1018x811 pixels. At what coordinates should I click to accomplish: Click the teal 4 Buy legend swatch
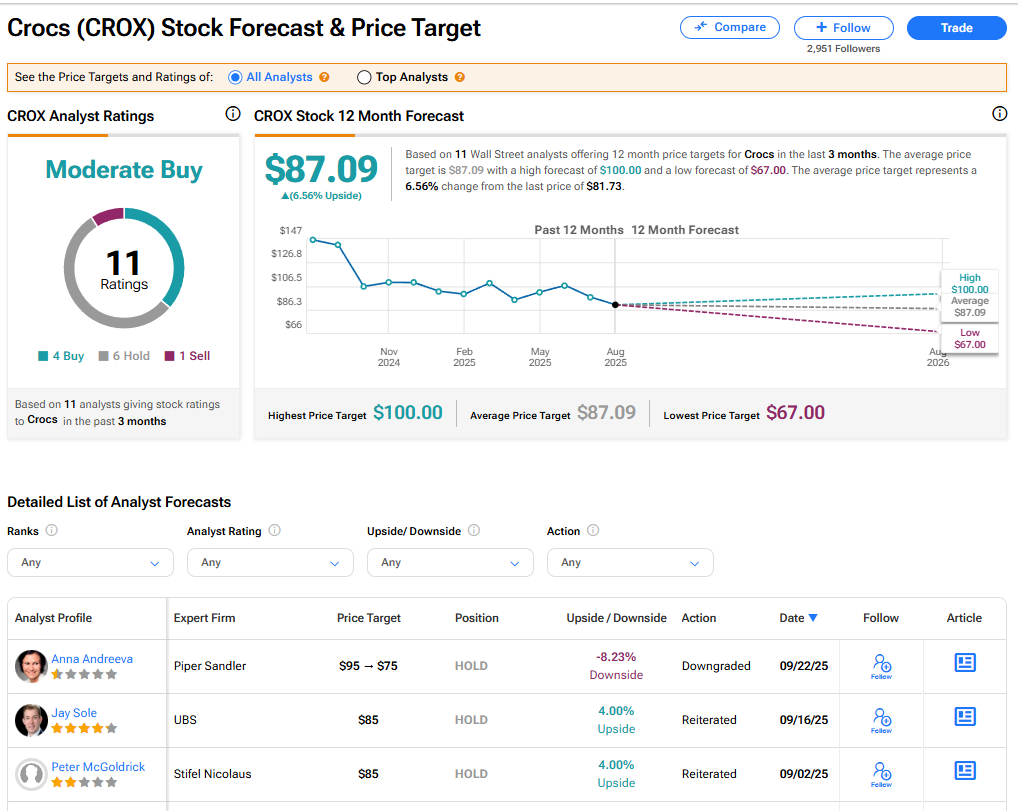(43, 356)
